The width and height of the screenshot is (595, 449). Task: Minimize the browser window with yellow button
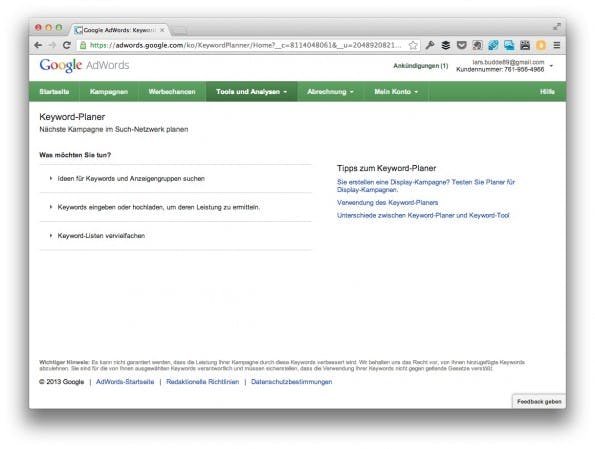click(x=49, y=27)
